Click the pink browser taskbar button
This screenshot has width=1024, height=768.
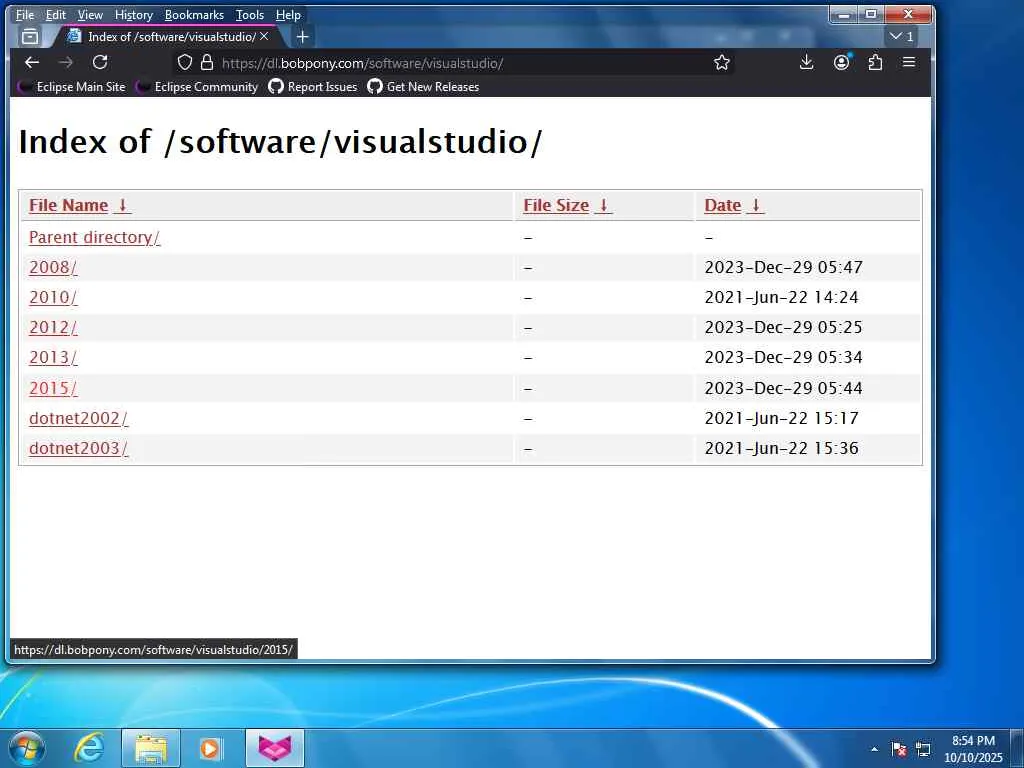click(275, 748)
